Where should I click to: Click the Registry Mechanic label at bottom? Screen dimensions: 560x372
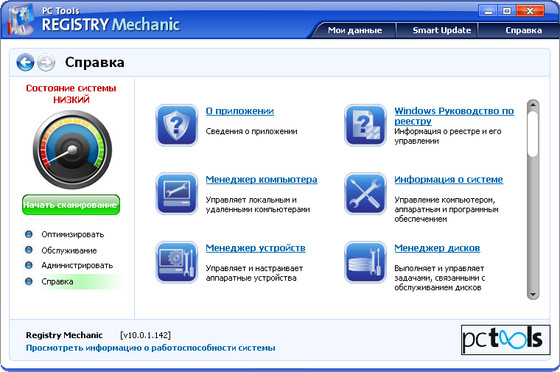64,335
